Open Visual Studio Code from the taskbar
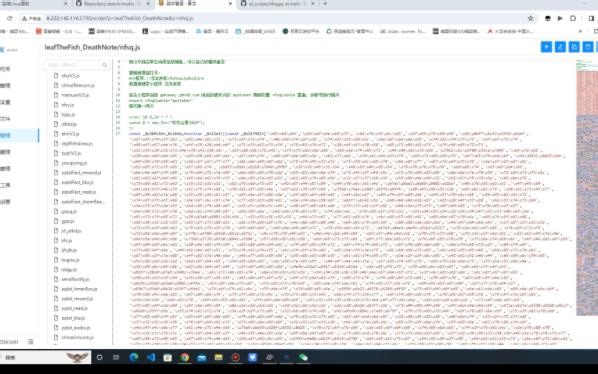 coord(151,357)
